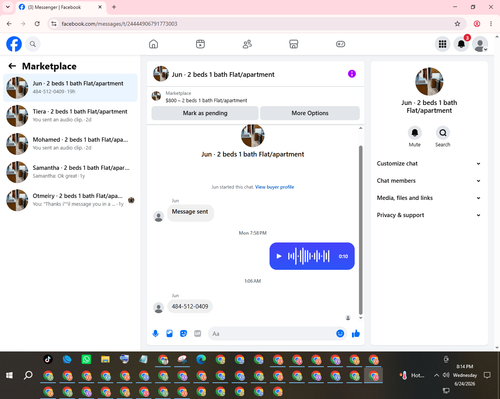Open the Gaming controller icon
Viewport: 500px width, 399px height.
click(340, 44)
